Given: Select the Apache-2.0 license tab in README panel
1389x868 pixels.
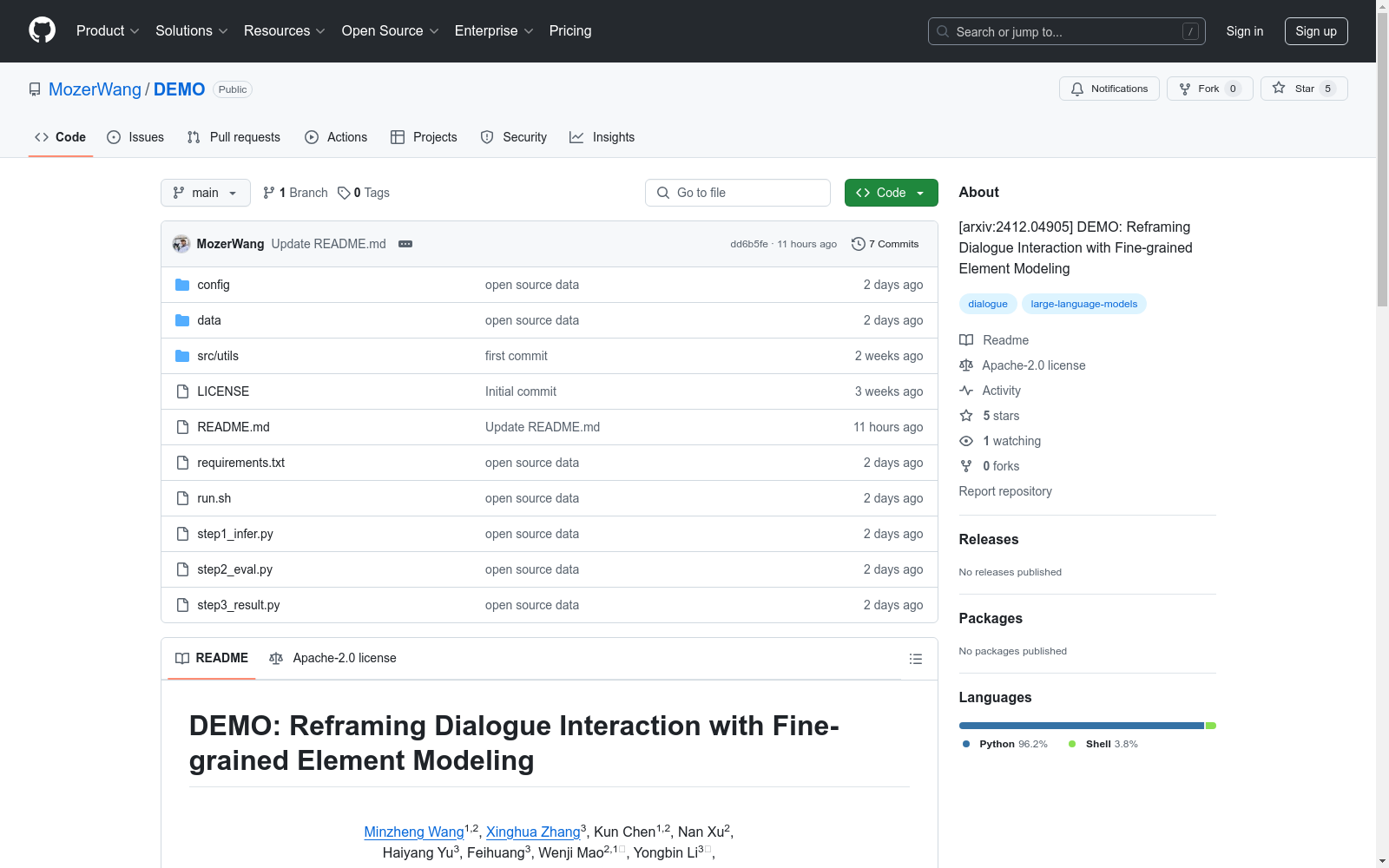Looking at the screenshot, I should [x=333, y=658].
